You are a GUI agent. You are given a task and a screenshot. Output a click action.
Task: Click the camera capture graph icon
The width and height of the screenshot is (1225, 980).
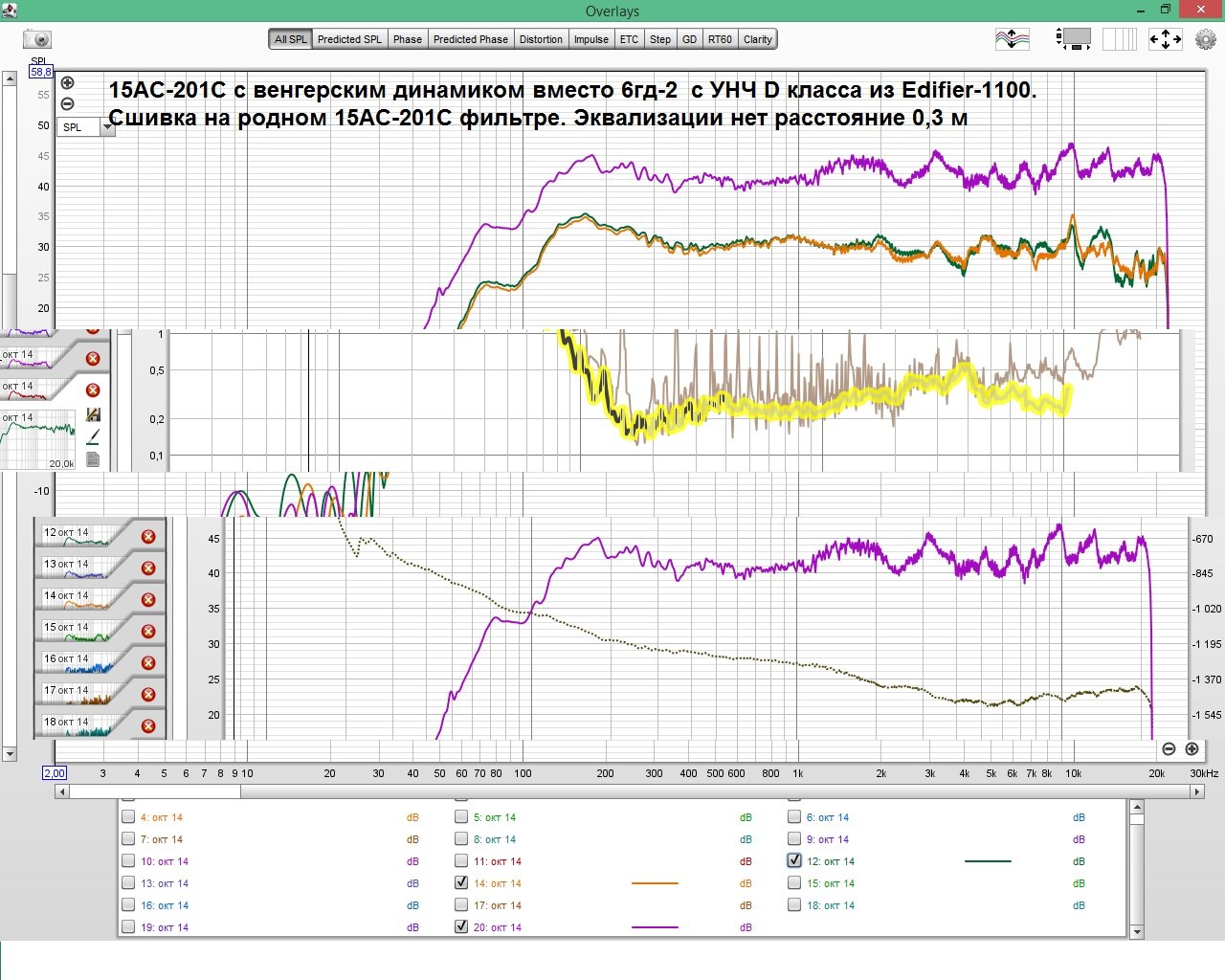coord(36,39)
